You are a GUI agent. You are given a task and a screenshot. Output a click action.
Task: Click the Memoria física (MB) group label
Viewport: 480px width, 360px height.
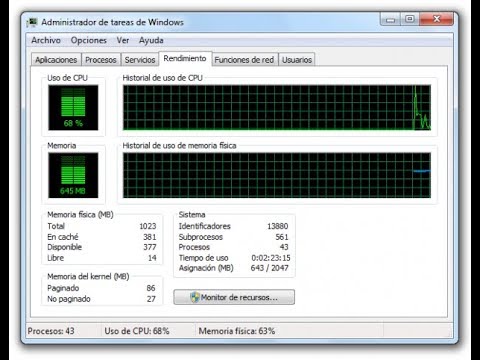(80, 215)
